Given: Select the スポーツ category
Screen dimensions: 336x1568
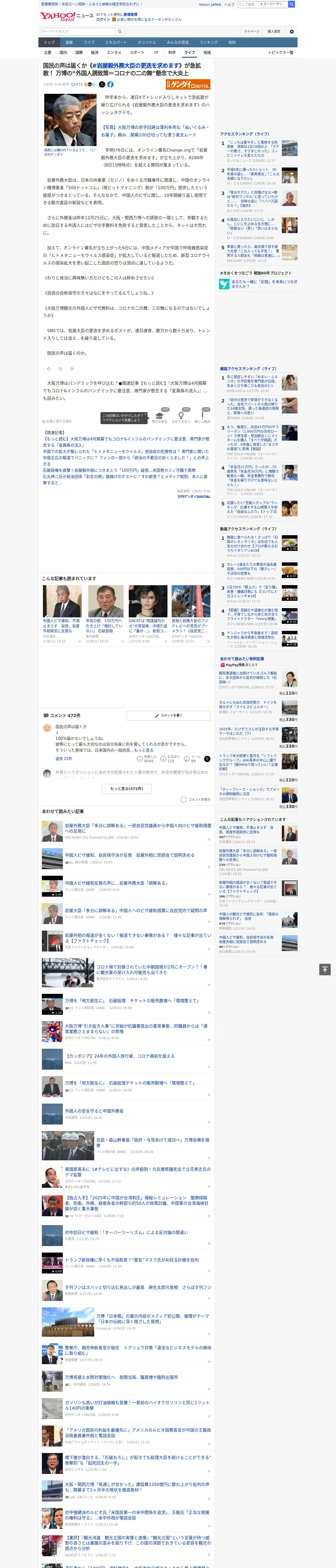Looking at the screenshot, I should pyautogui.click(x=137, y=52).
